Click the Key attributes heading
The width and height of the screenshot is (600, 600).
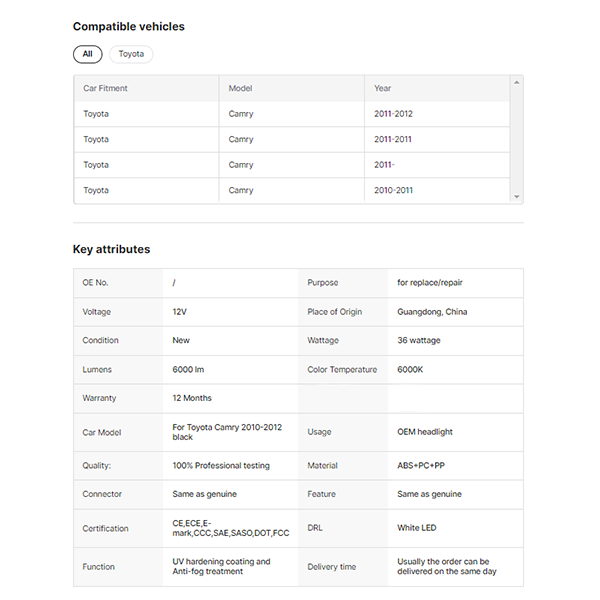pos(111,249)
